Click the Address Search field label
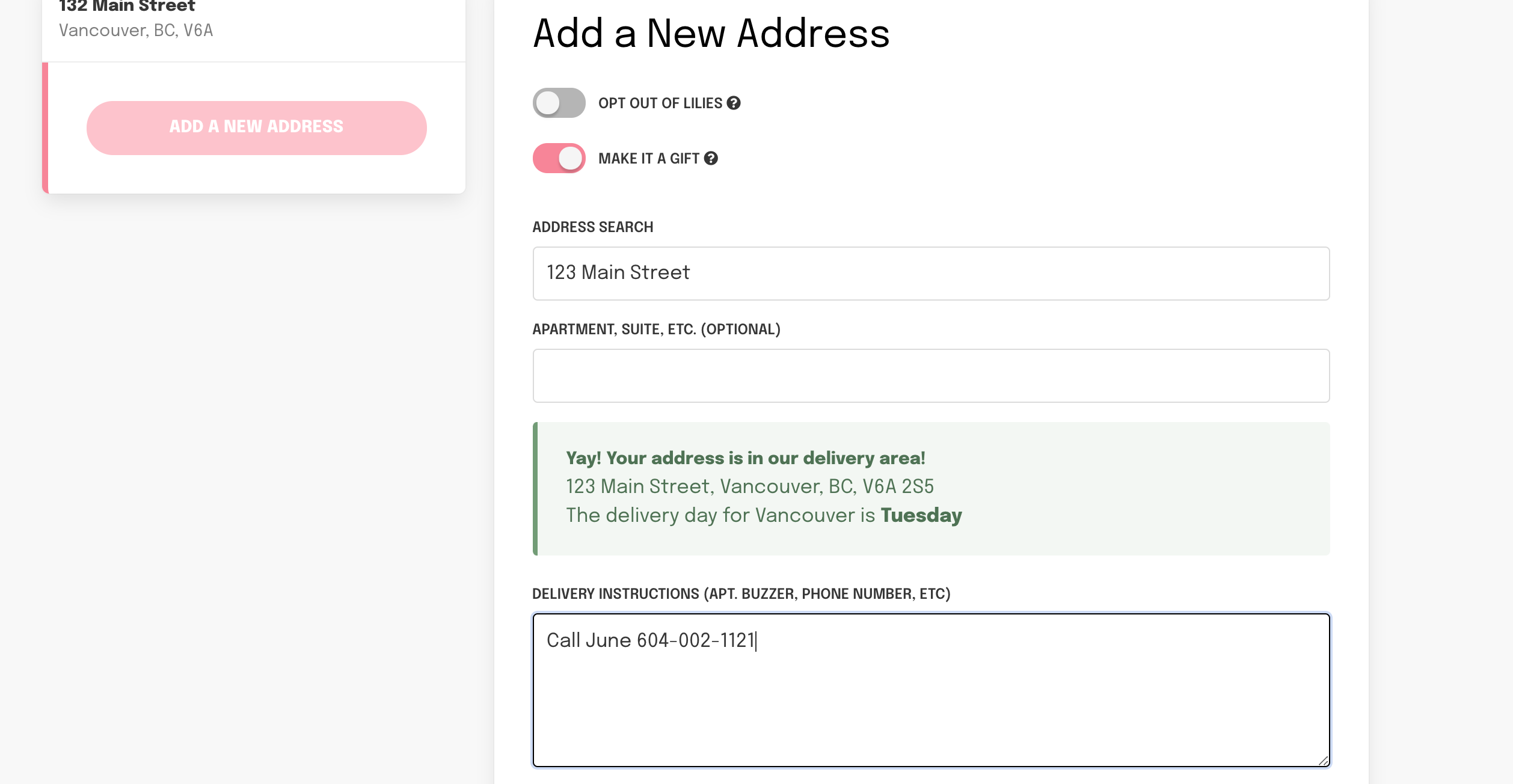This screenshot has width=1513, height=784. click(592, 227)
